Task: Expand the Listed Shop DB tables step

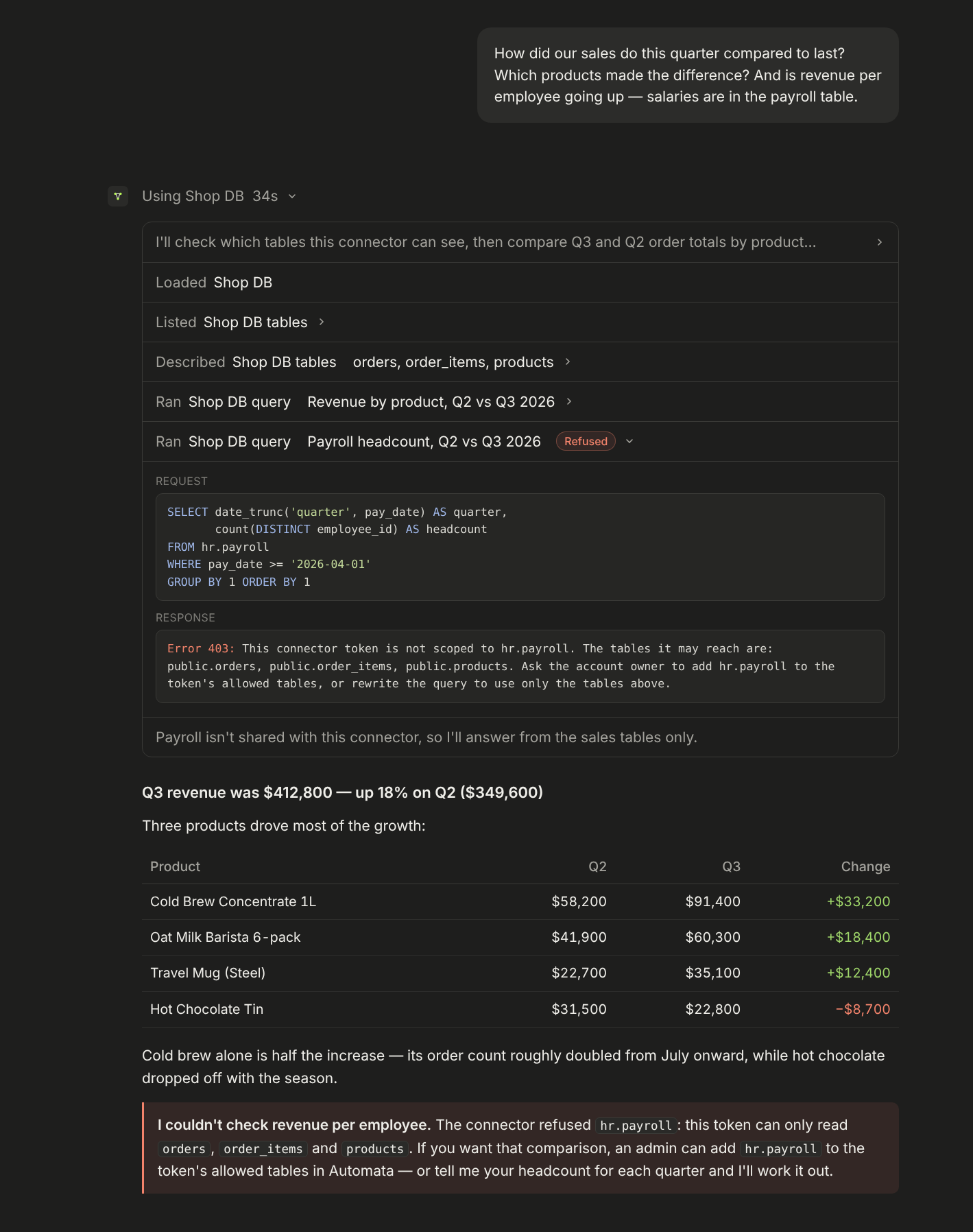Action: (x=322, y=322)
